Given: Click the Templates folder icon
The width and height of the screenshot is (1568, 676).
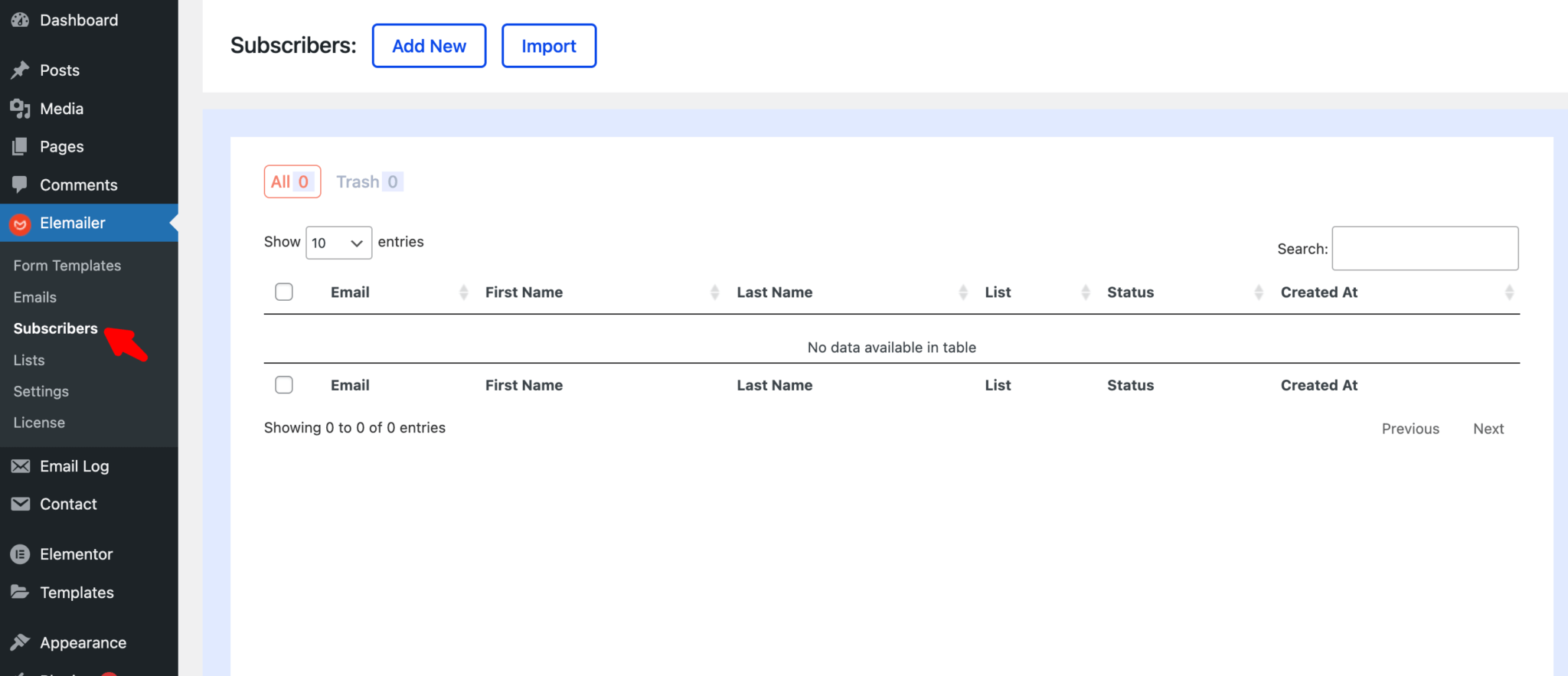Looking at the screenshot, I should pyautogui.click(x=20, y=593).
